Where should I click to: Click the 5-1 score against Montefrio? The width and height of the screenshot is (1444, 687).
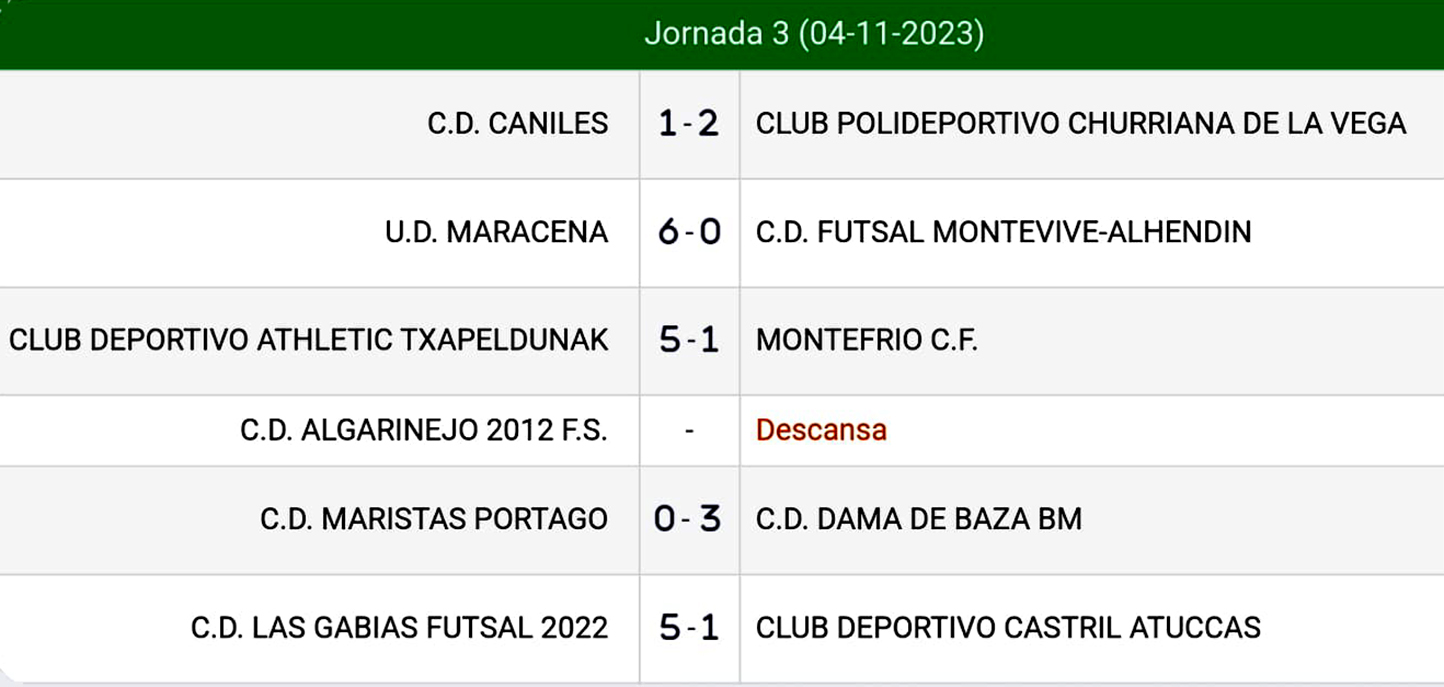click(x=689, y=340)
